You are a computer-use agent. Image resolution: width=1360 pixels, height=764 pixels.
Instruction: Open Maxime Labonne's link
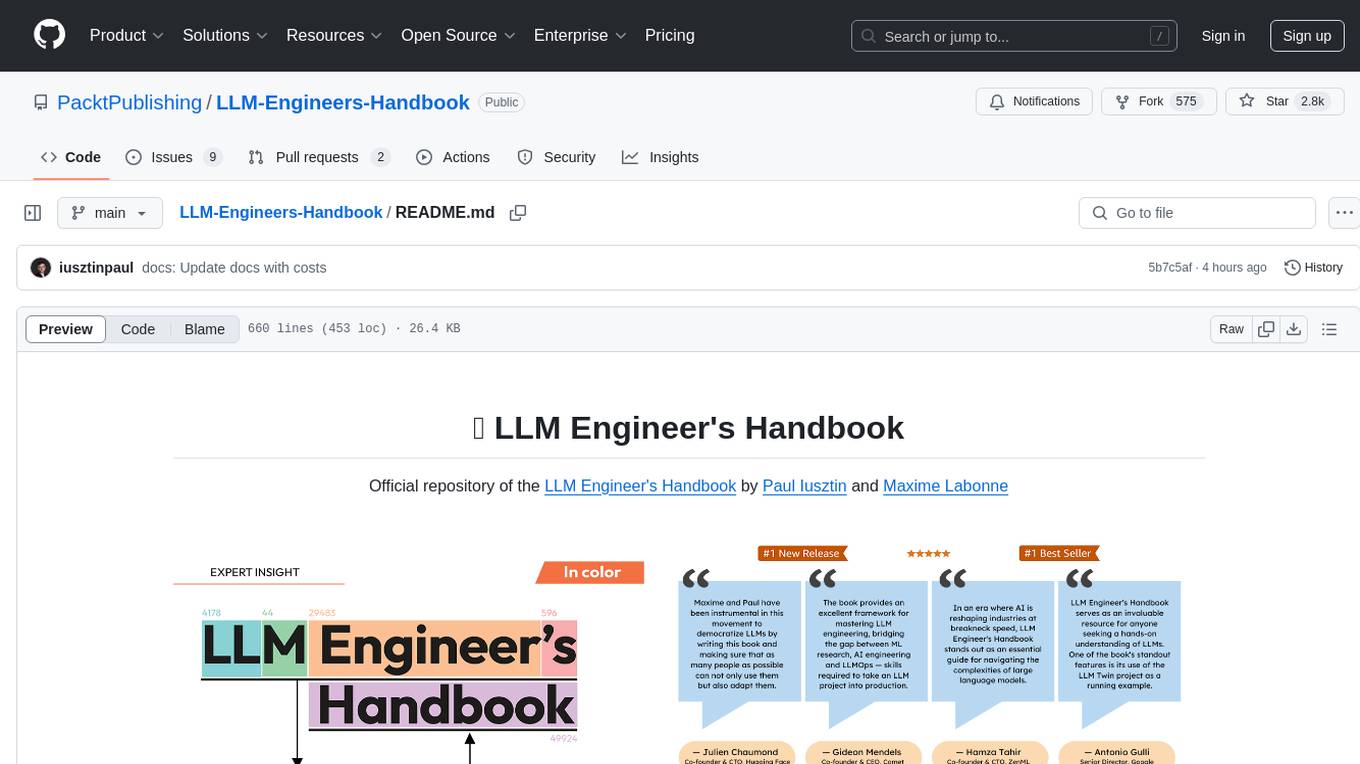pos(946,486)
